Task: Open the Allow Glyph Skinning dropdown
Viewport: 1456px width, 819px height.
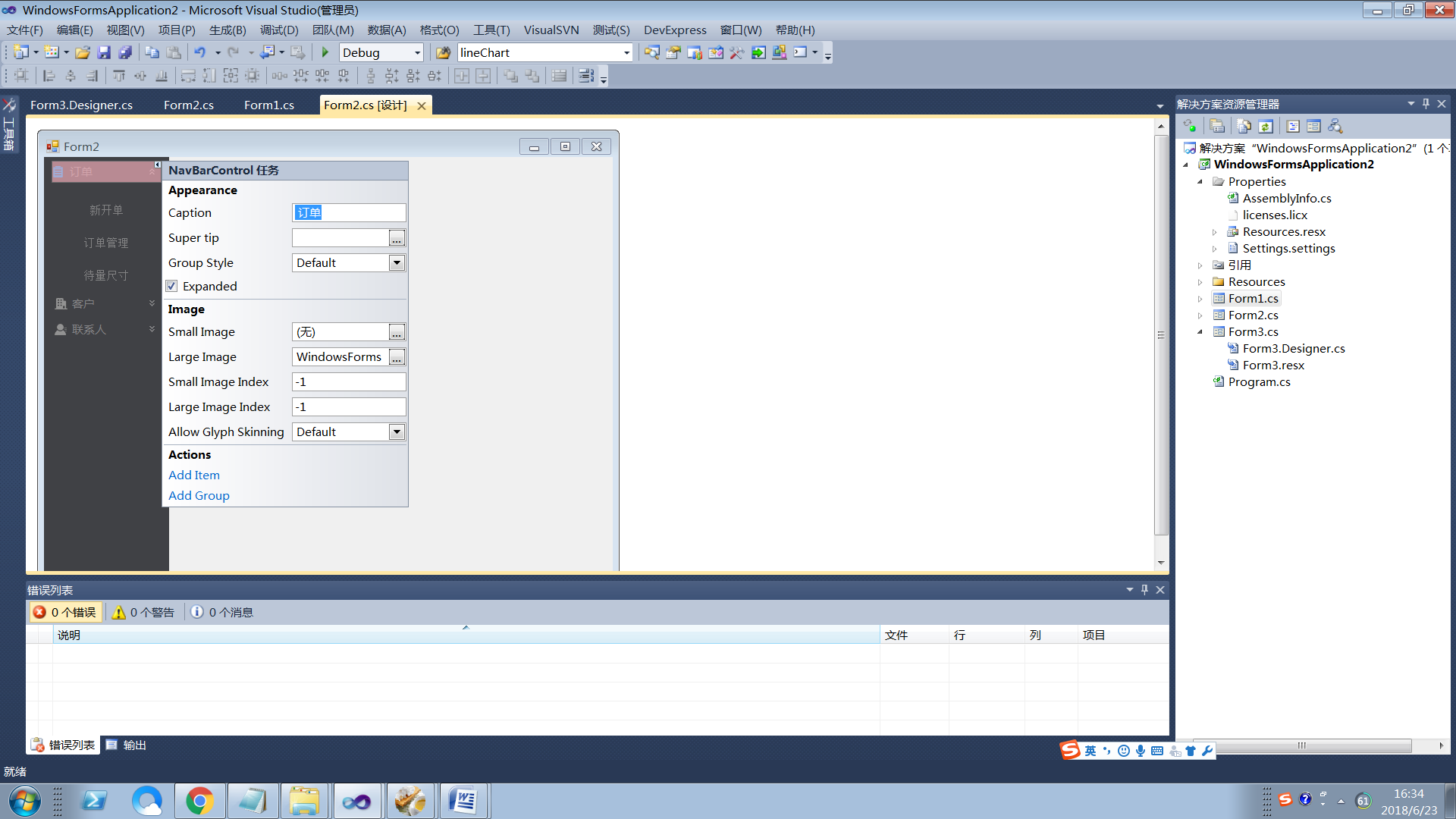Action: [x=397, y=431]
